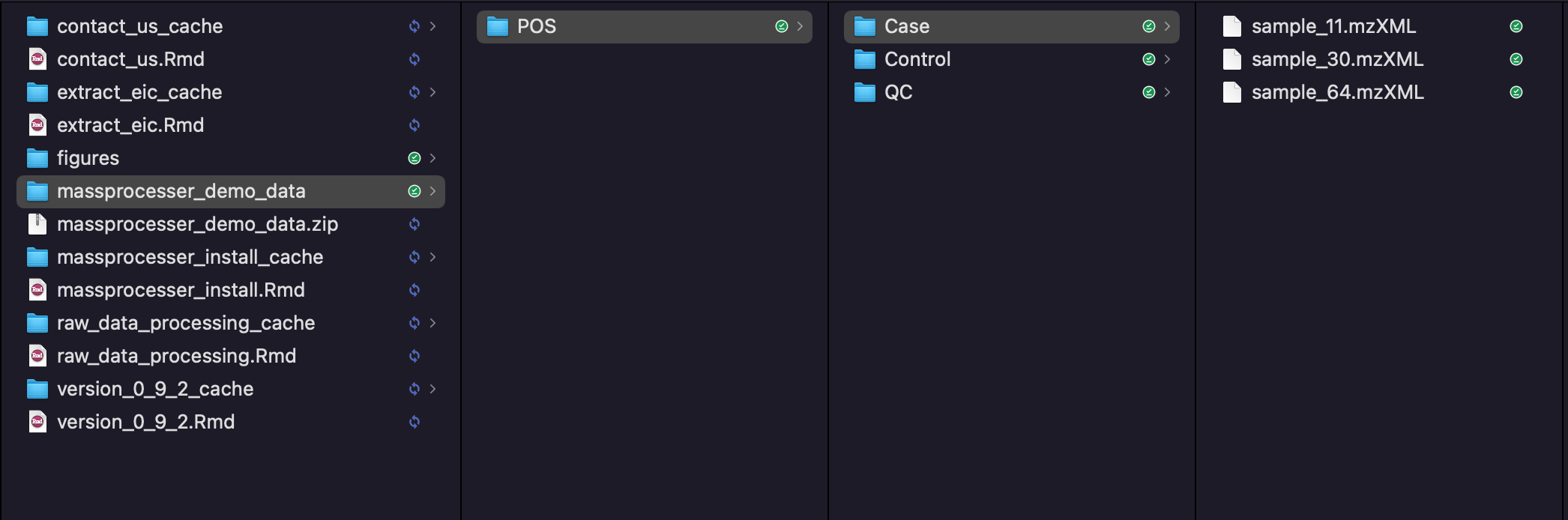Select the raw_data_processing_cache folder
The width and height of the screenshot is (1568, 520).
click(231, 323)
